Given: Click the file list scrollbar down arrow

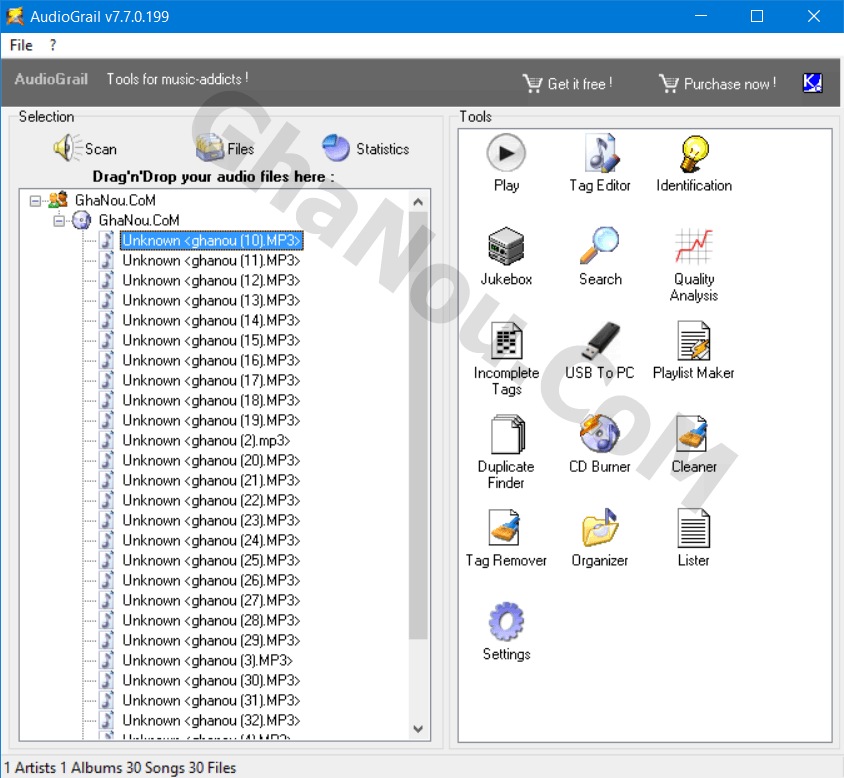Looking at the screenshot, I should [418, 729].
